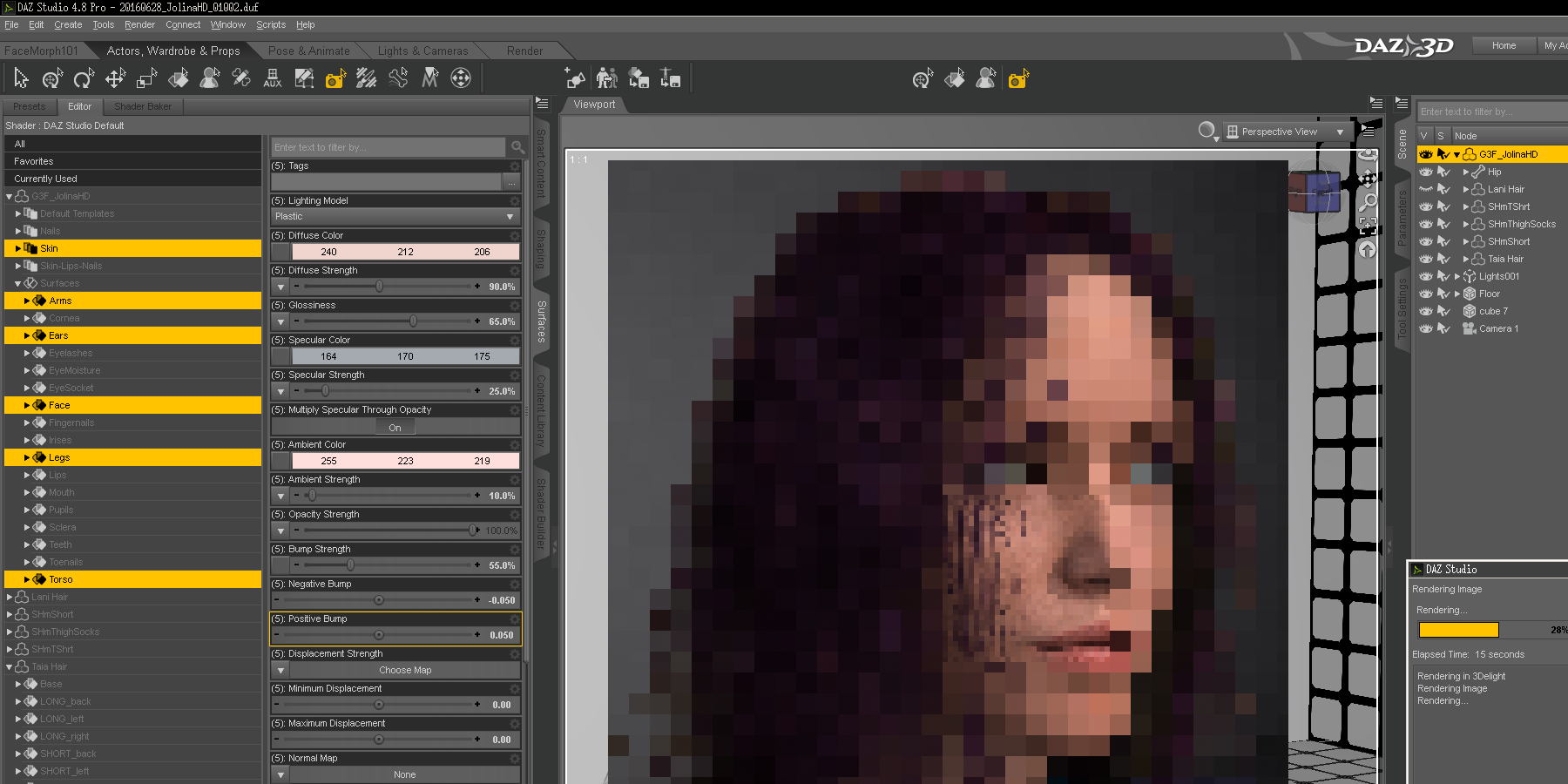1568x784 pixels.
Task: Toggle Multiply Specular Through Opacity On
Action: click(x=395, y=428)
